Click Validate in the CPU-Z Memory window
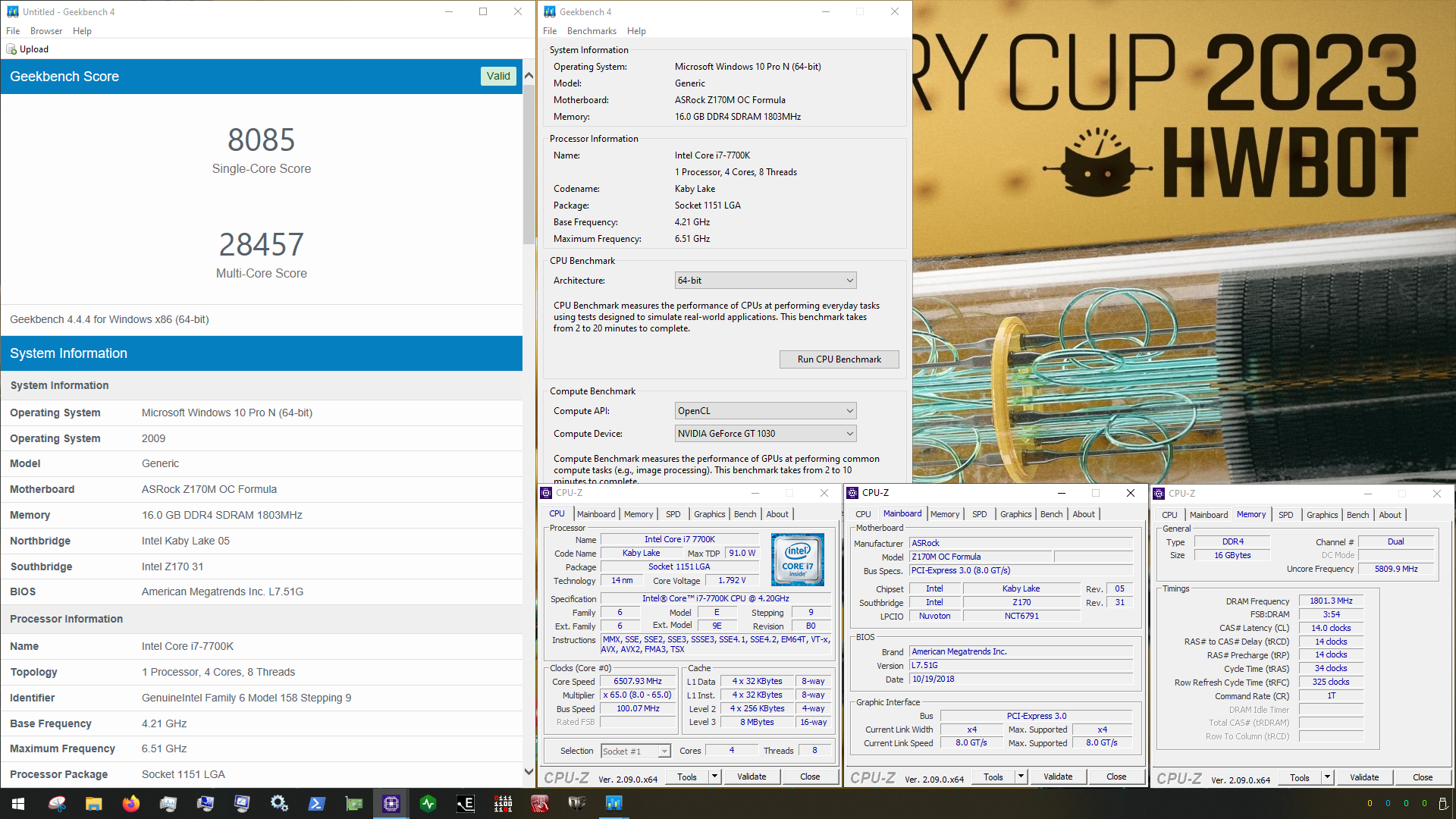Viewport: 1456px width, 819px height. point(1364,777)
